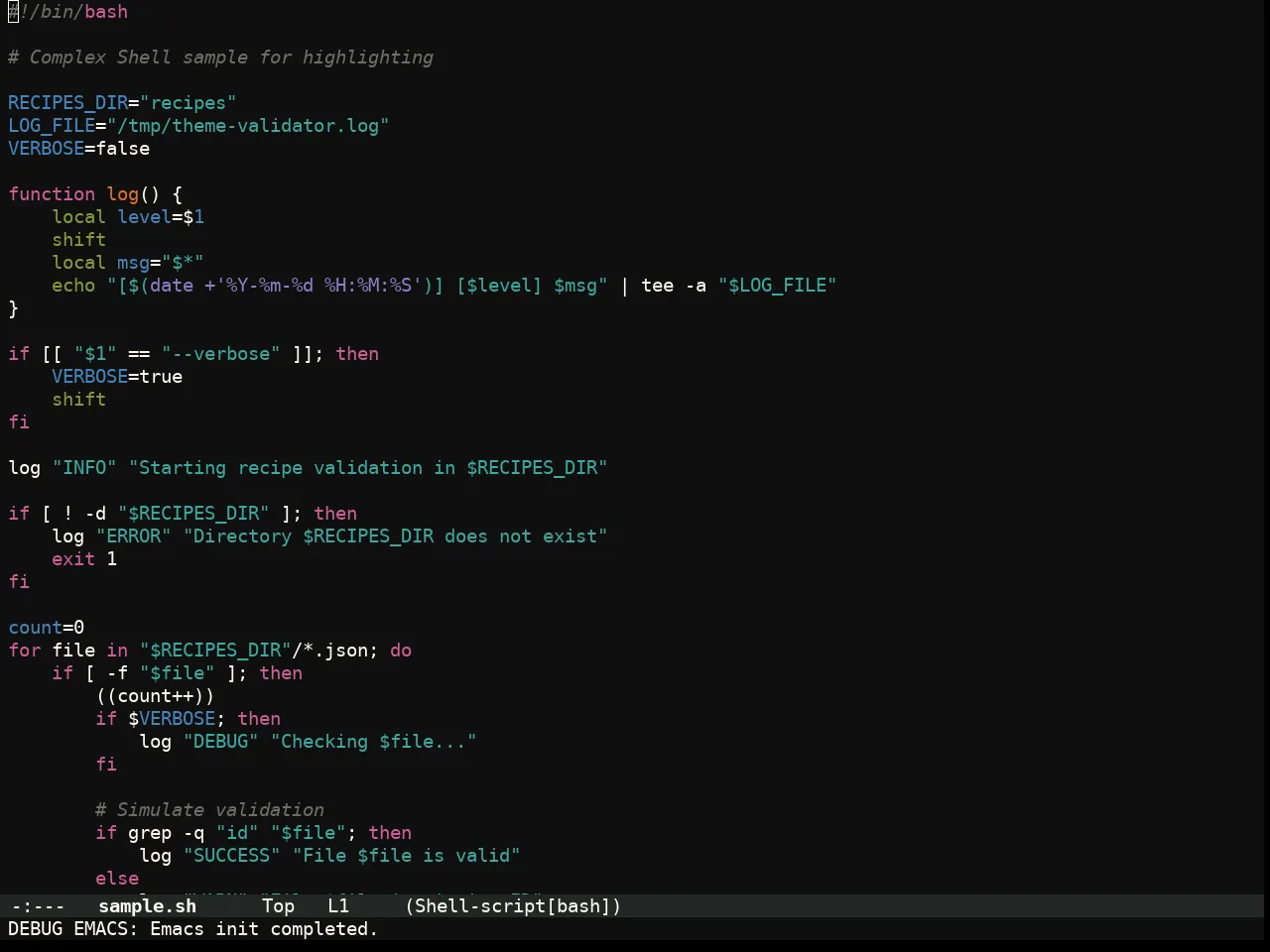Click the "Top" position indicator in mode line
The height and width of the screenshot is (952, 1270).
pyautogui.click(x=278, y=905)
